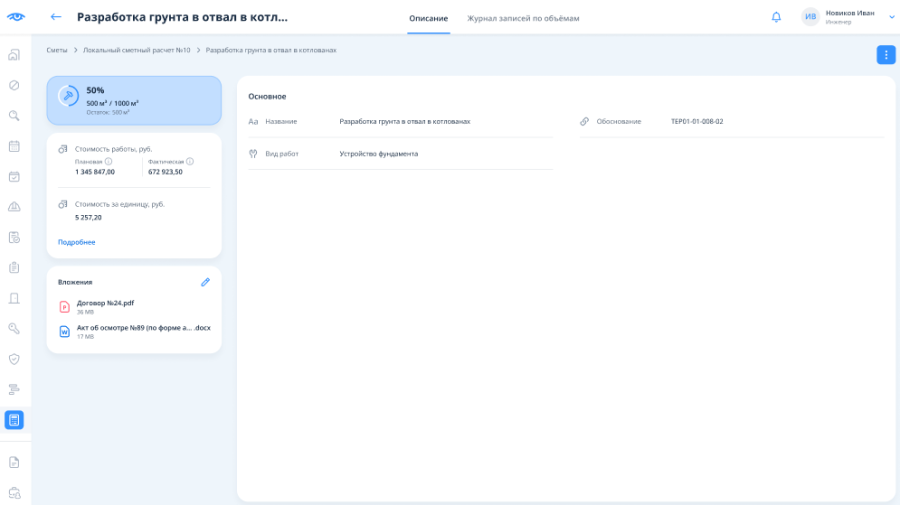Click the Основное section heading
This screenshot has height=505, width=900.
[267, 96]
